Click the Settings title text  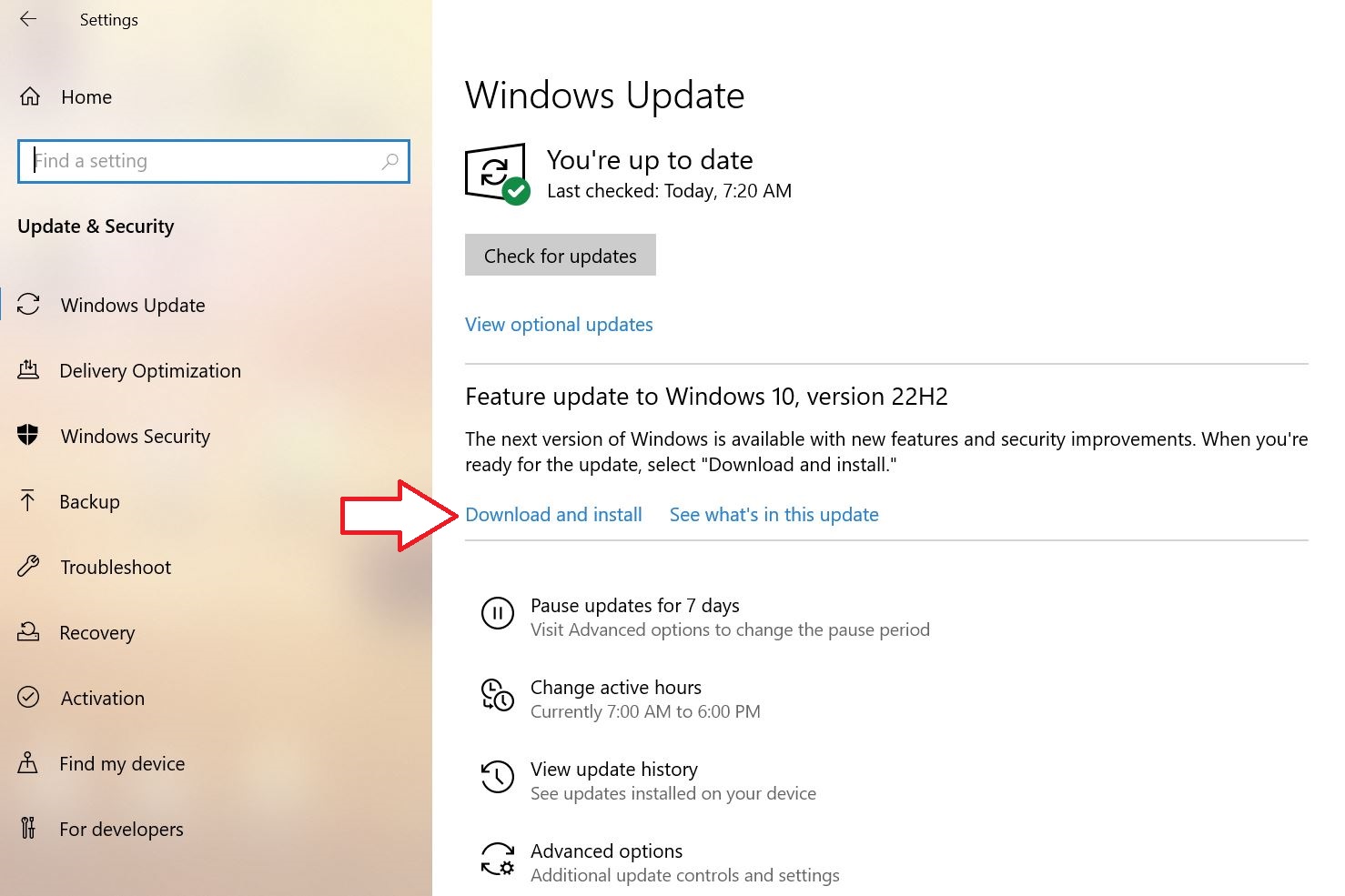pyautogui.click(x=108, y=20)
